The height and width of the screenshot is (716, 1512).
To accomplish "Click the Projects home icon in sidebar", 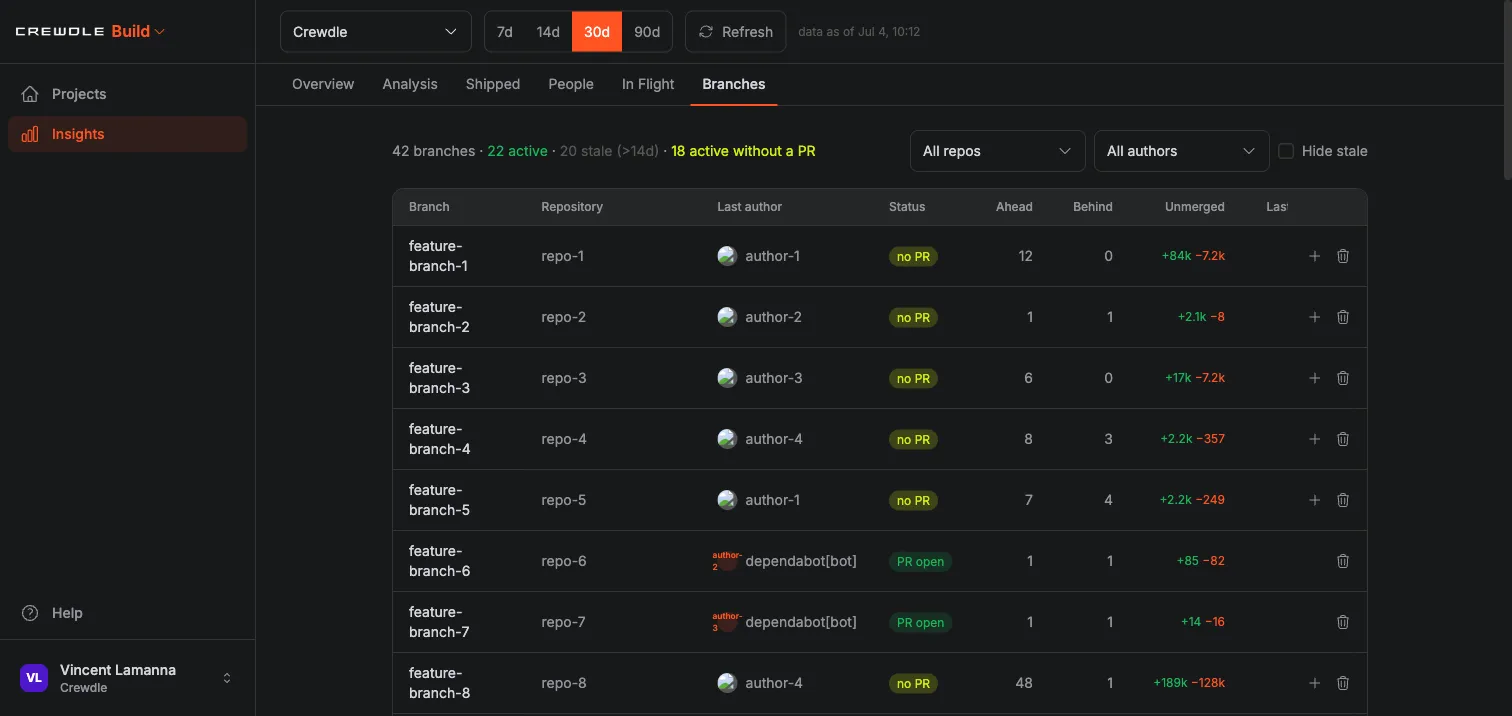I will [x=30, y=94].
